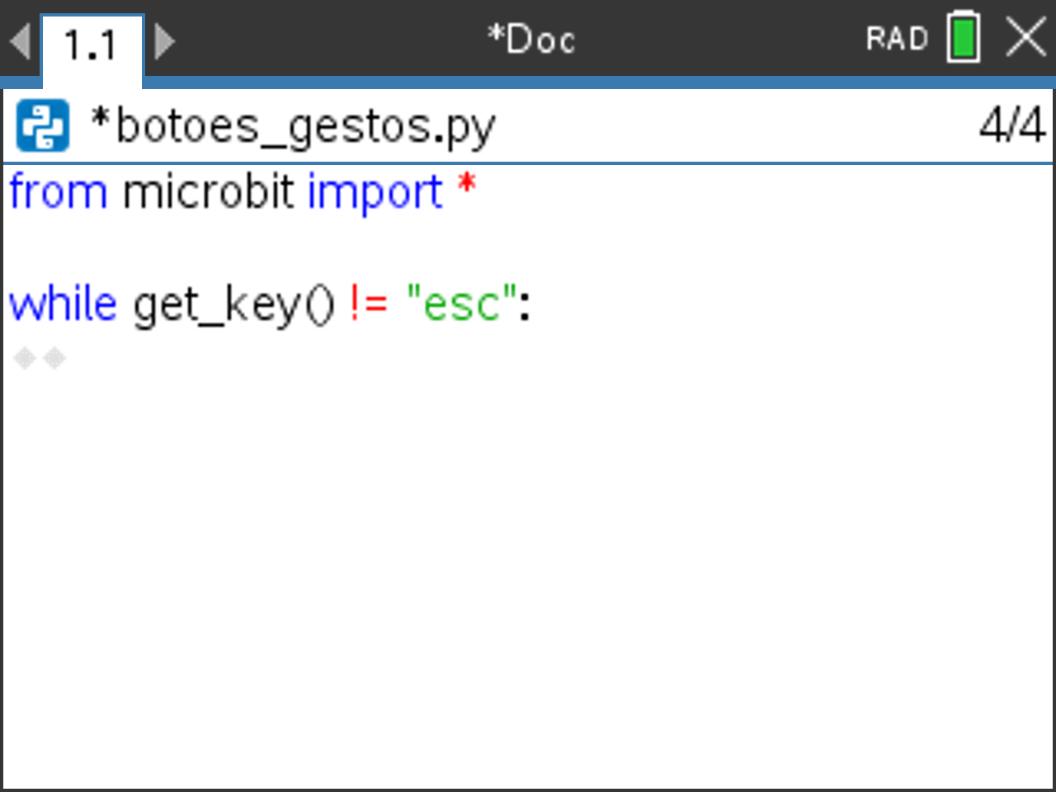The image size is (1056, 792).
Task: Click the 4/4 line counter
Action: tap(1010, 128)
